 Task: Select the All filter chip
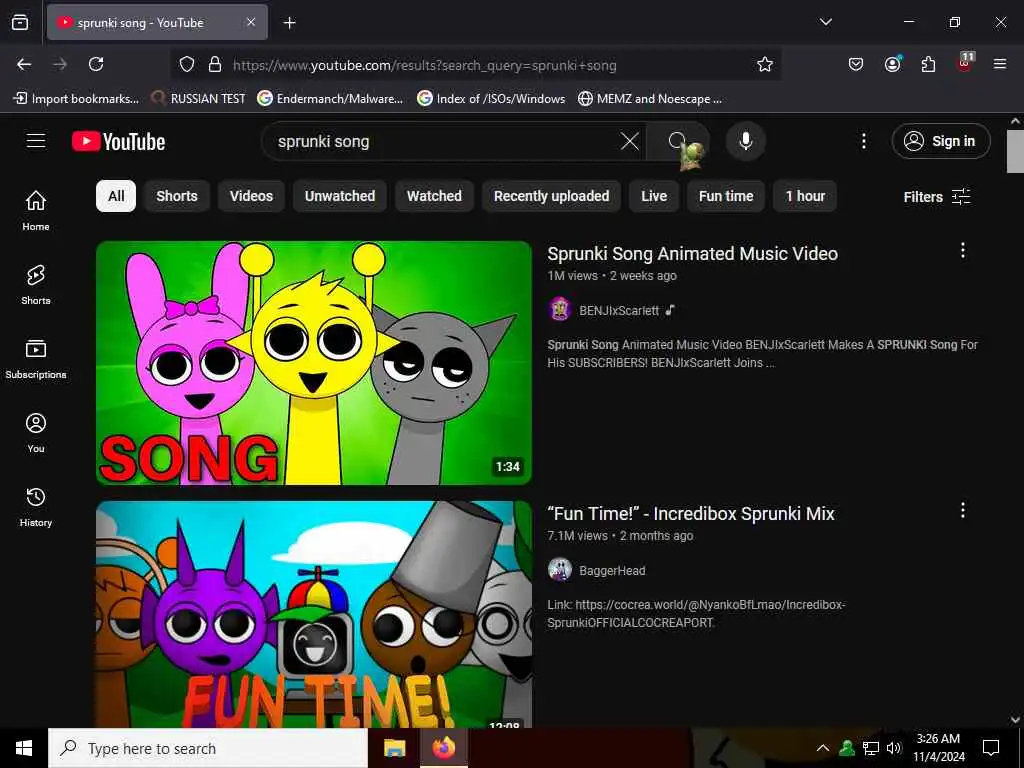coord(116,196)
